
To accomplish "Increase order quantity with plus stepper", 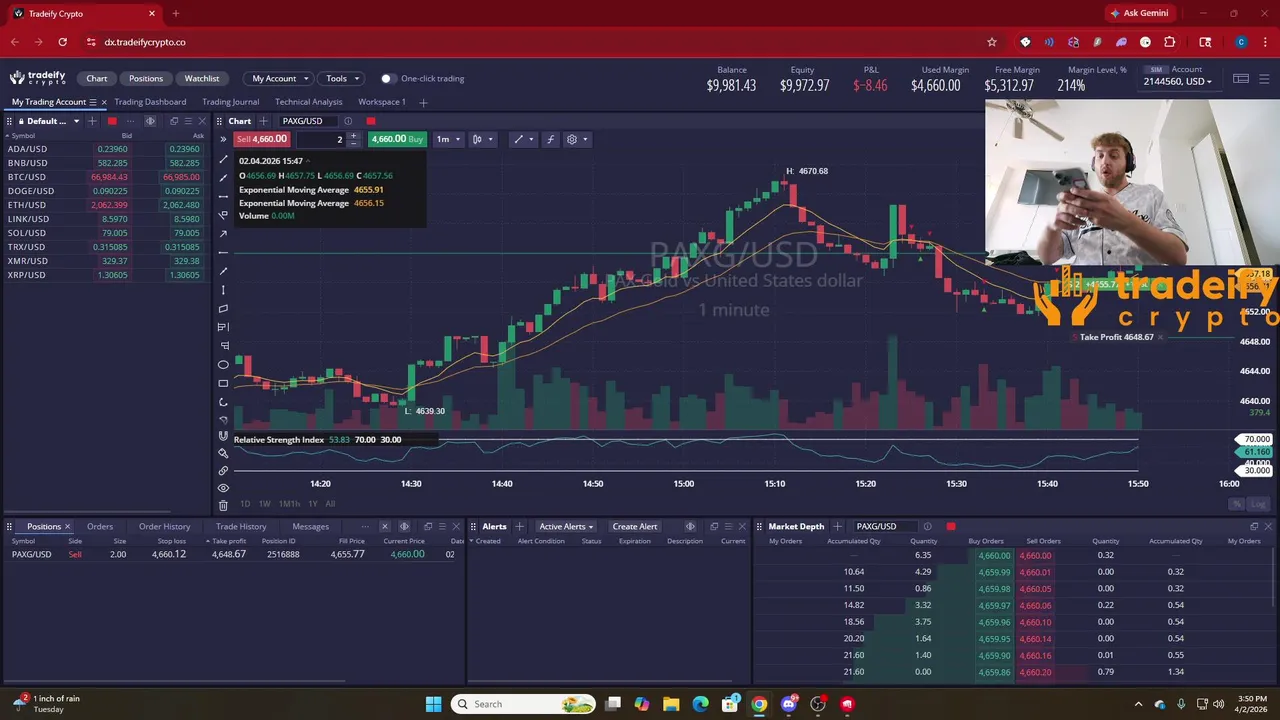I will click(x=353, y=135).
